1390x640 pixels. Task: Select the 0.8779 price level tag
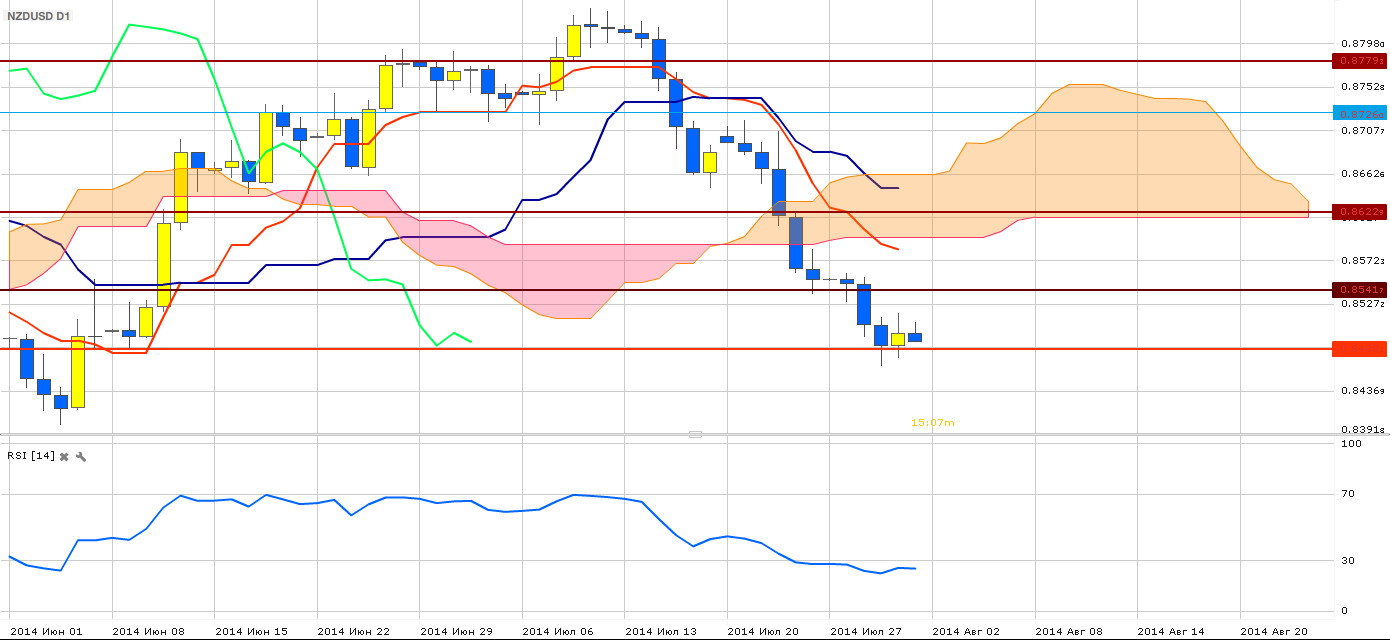[x=1360, y=61]
